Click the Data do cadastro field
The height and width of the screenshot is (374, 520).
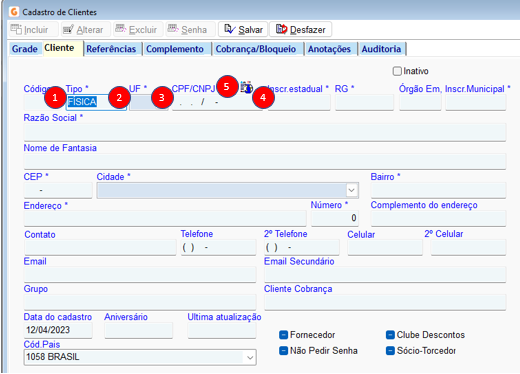[x=58, y=330]
